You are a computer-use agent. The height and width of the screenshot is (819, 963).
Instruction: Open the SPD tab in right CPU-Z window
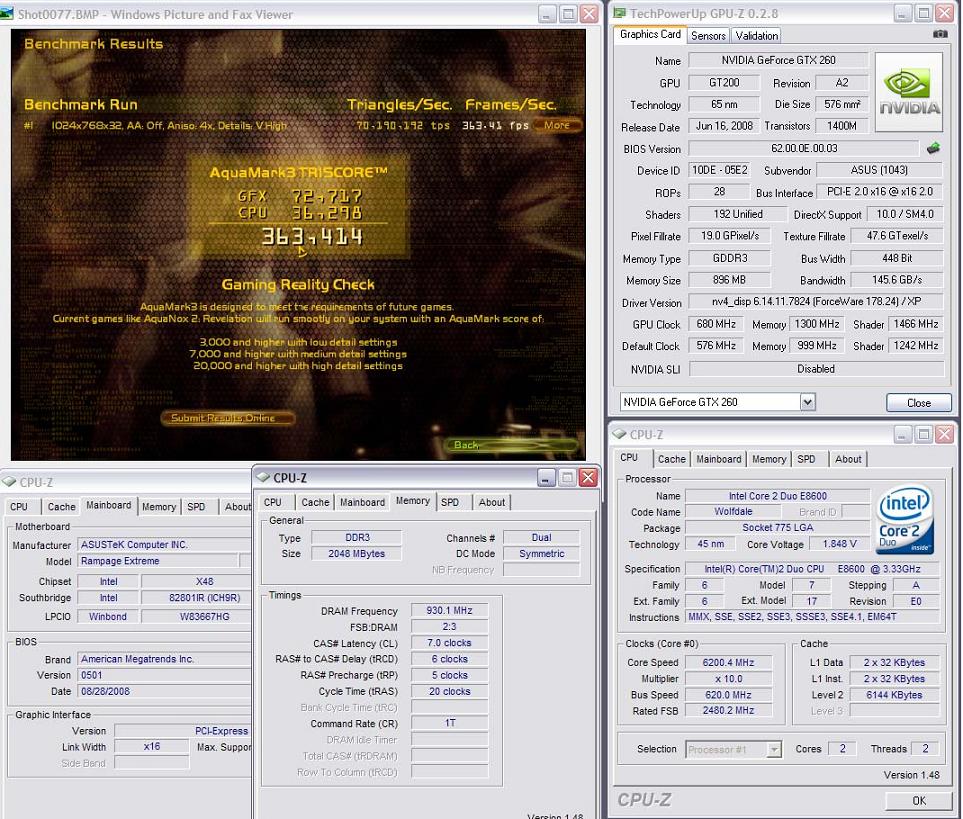point(806,459)
